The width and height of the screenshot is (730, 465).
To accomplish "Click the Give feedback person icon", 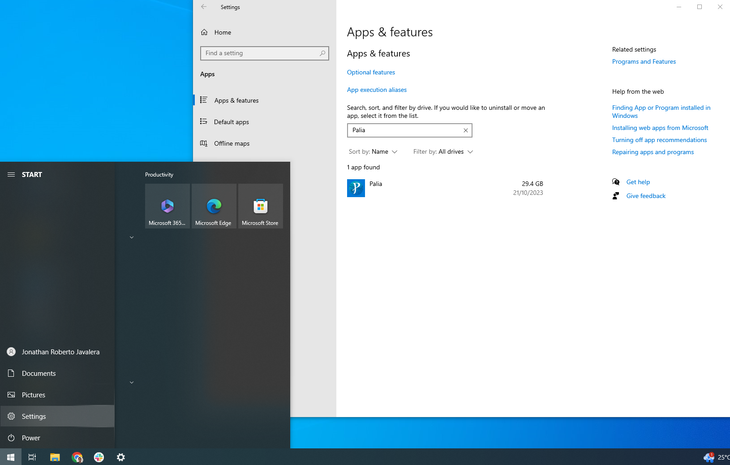I will point(616,195).
